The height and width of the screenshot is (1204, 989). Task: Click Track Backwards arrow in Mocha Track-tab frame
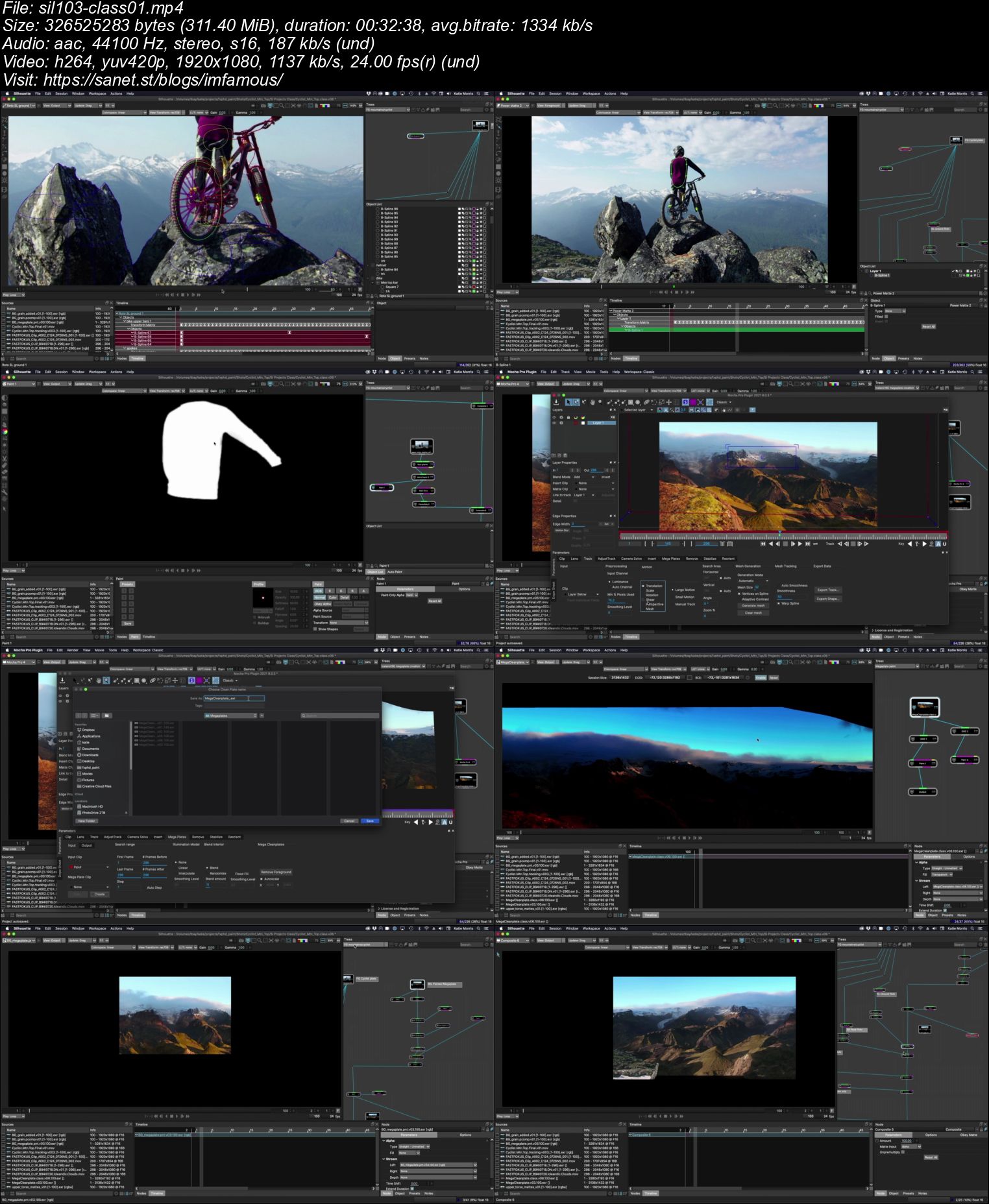840,544
